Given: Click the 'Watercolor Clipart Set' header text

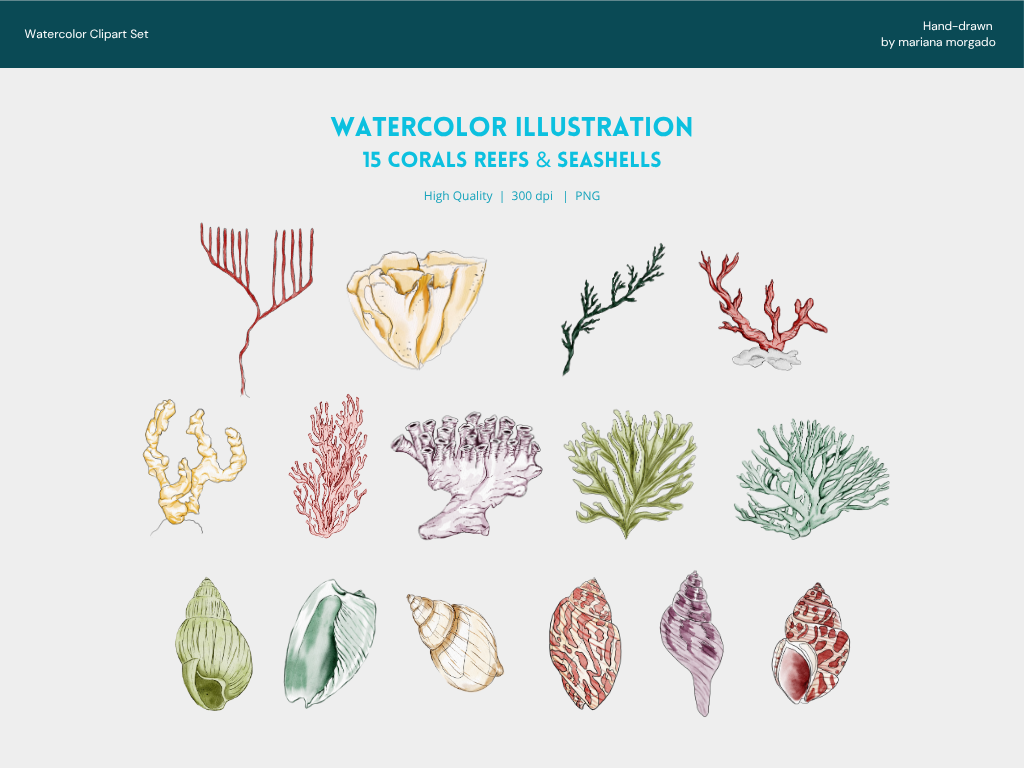Looking at the screenshot, I should pyautogui.click(x=86, y=34).
